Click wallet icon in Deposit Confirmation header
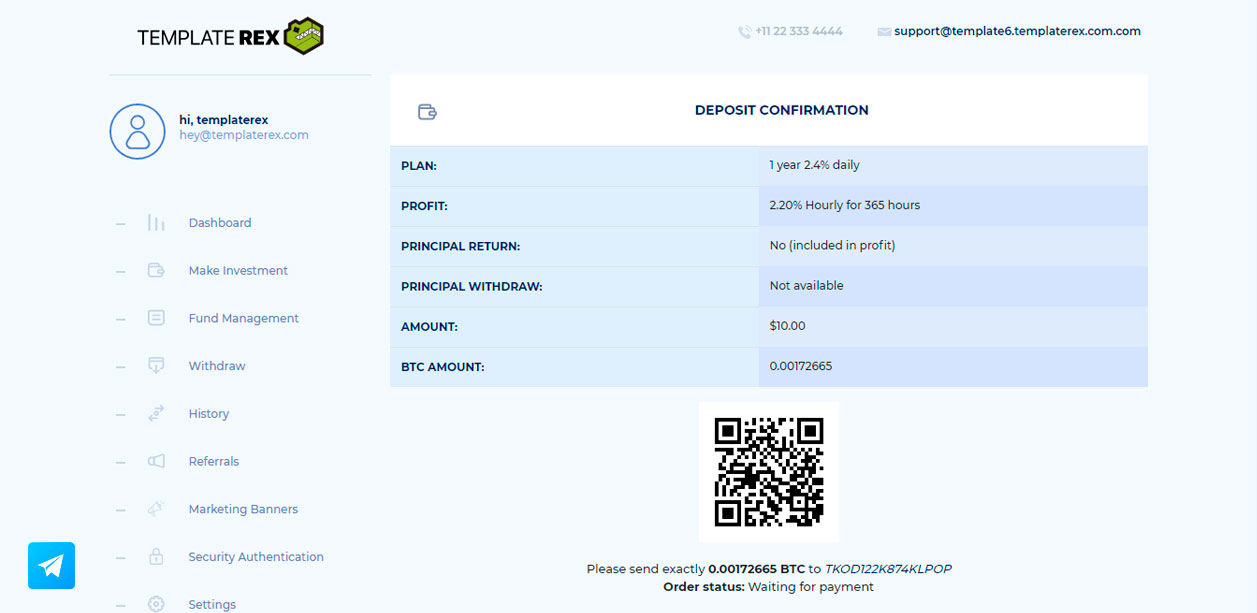This screenshot has width=1257, height=613. [427, 111]
